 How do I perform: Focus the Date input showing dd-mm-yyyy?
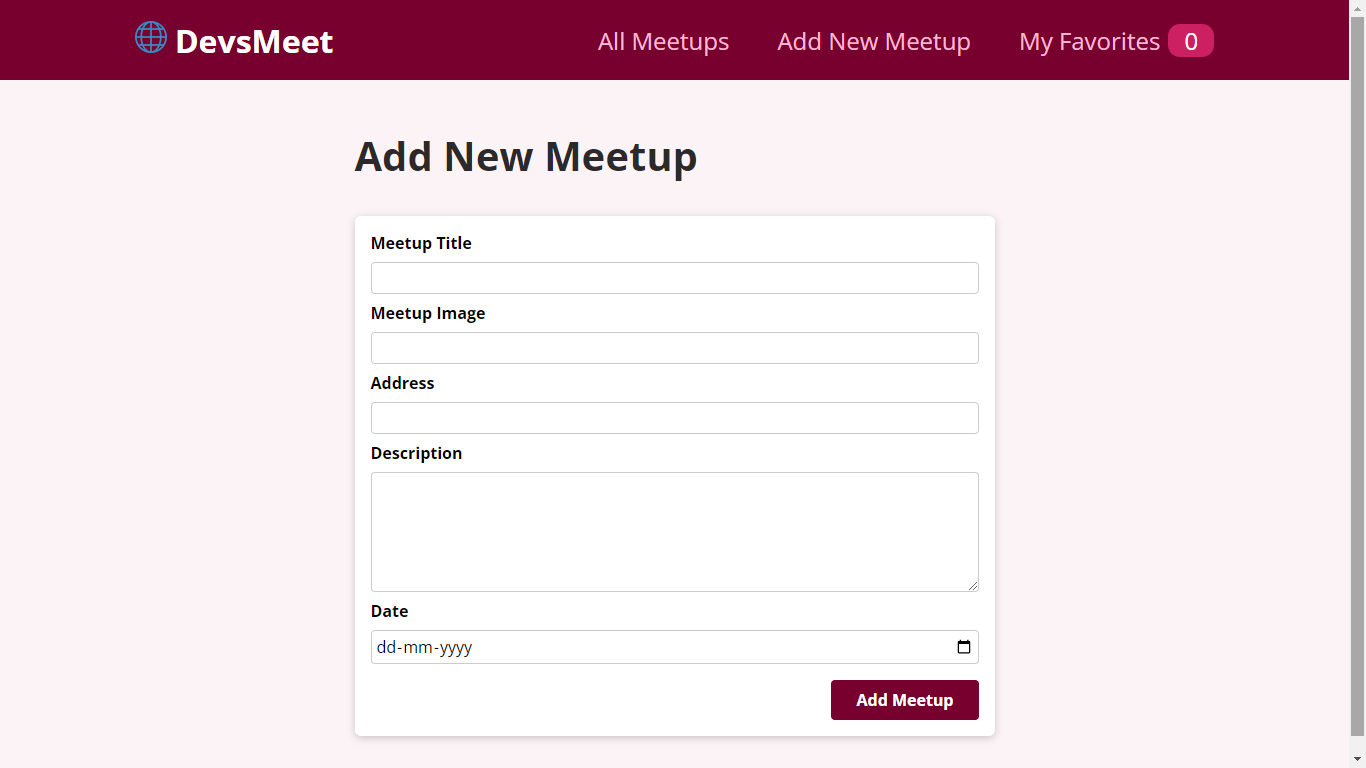[600, 647]
